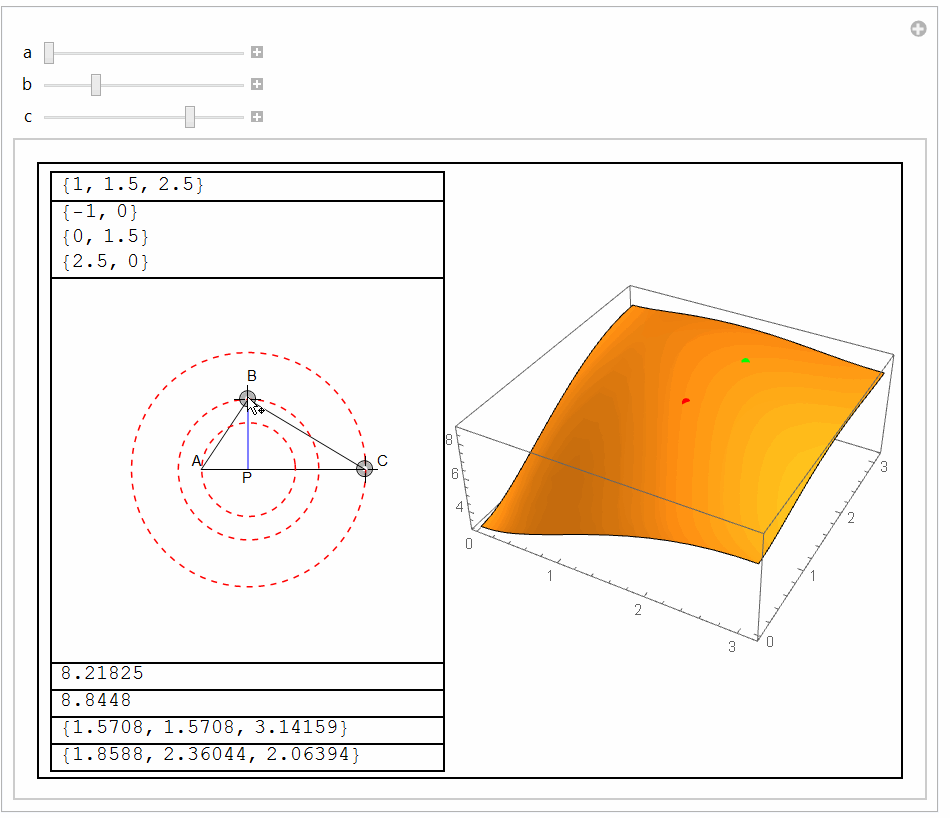
Task: Click the slider b thumb
Action: (96, 85)
